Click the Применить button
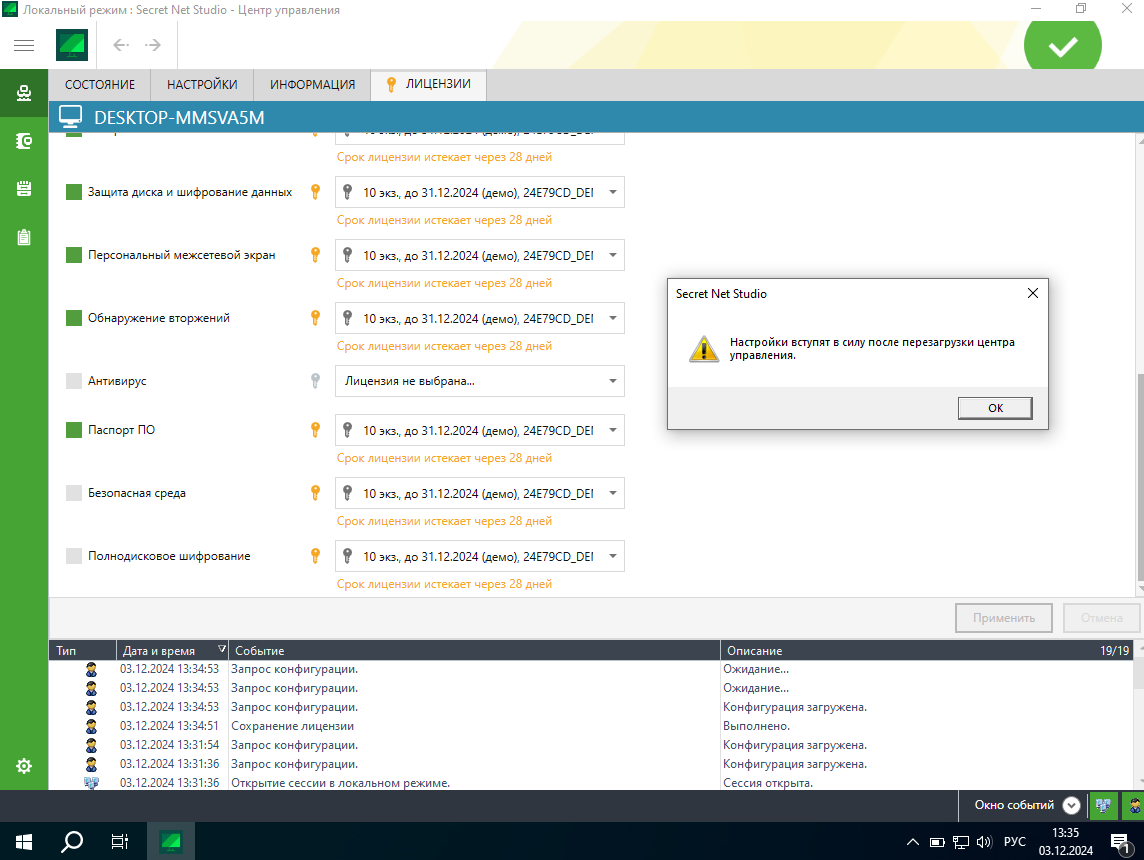 [x=1003, y=618]
